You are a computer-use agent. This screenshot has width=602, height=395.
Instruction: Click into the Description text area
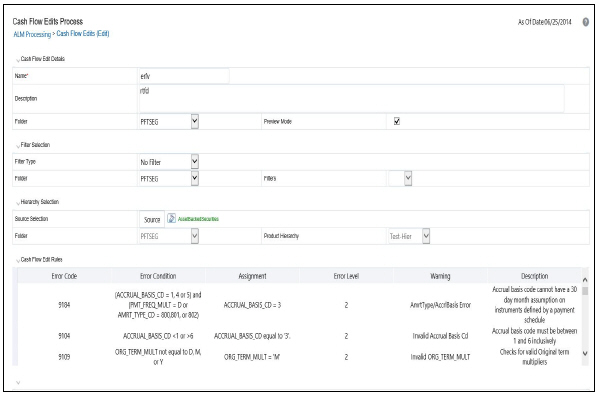(x=352, y=99)
